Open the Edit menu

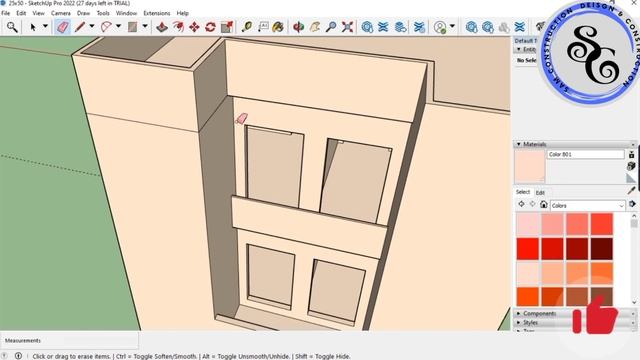[x=21, y=13]
